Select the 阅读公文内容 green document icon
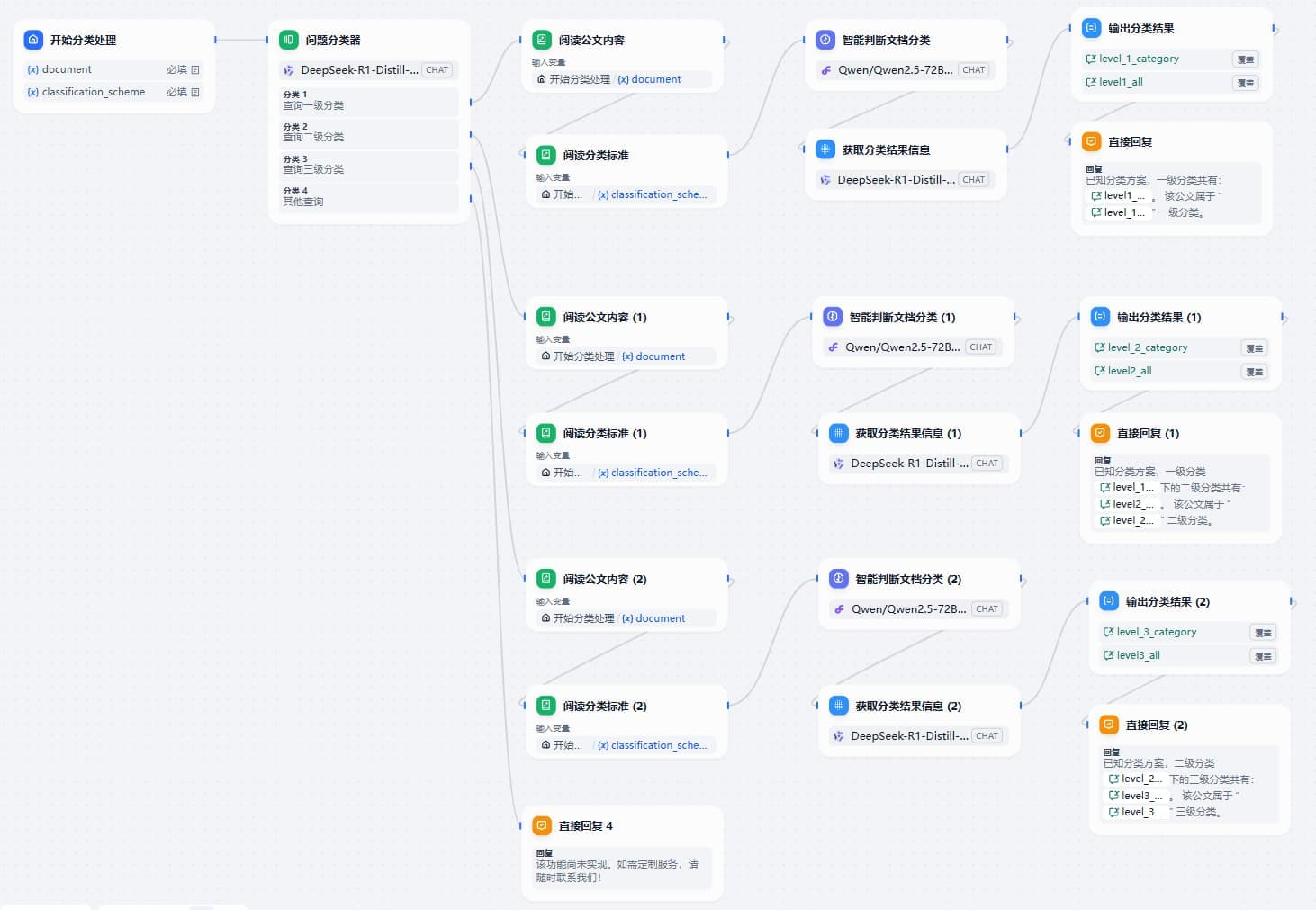1316x910 pixels. tap(542, 40)
